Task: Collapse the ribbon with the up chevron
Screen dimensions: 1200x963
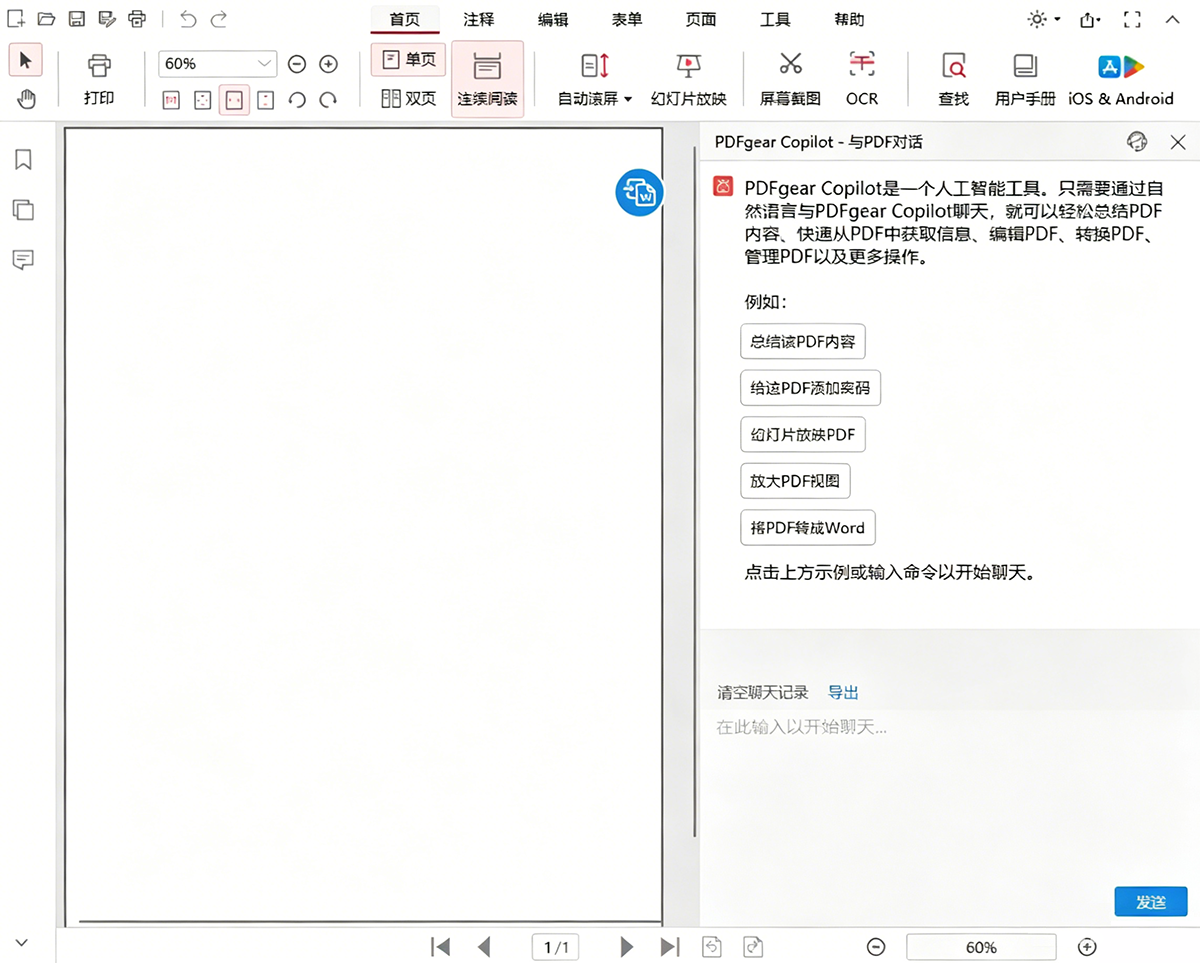Action: (1173, 19)
